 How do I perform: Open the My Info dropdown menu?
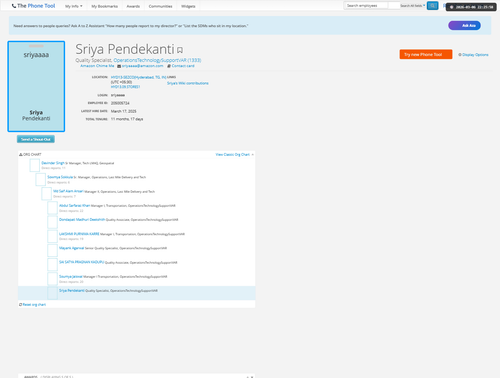pos(73,6)
